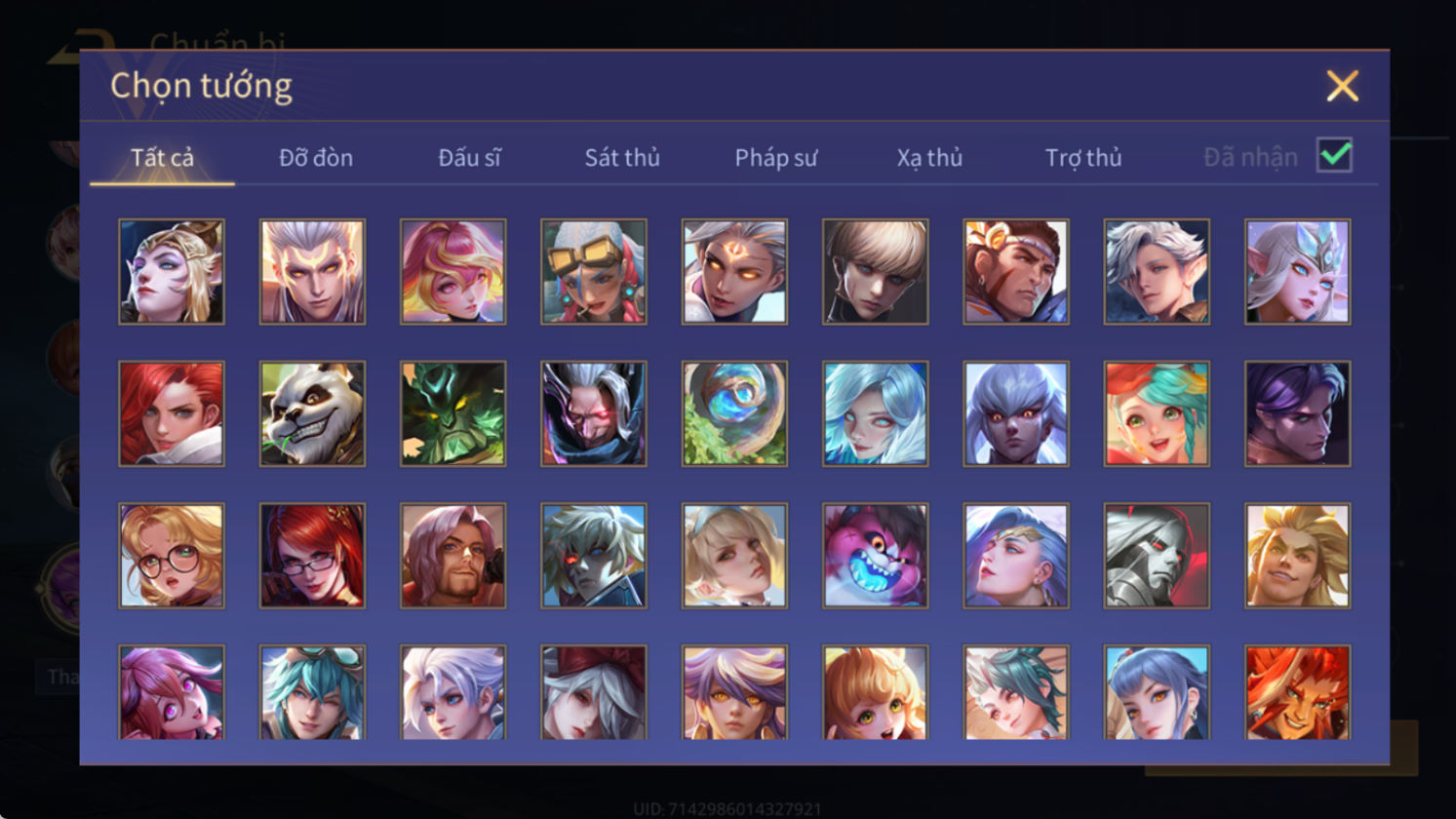Select the teal-haired girl with red hat
The image size is (1456, 819).
(1157, 413)
